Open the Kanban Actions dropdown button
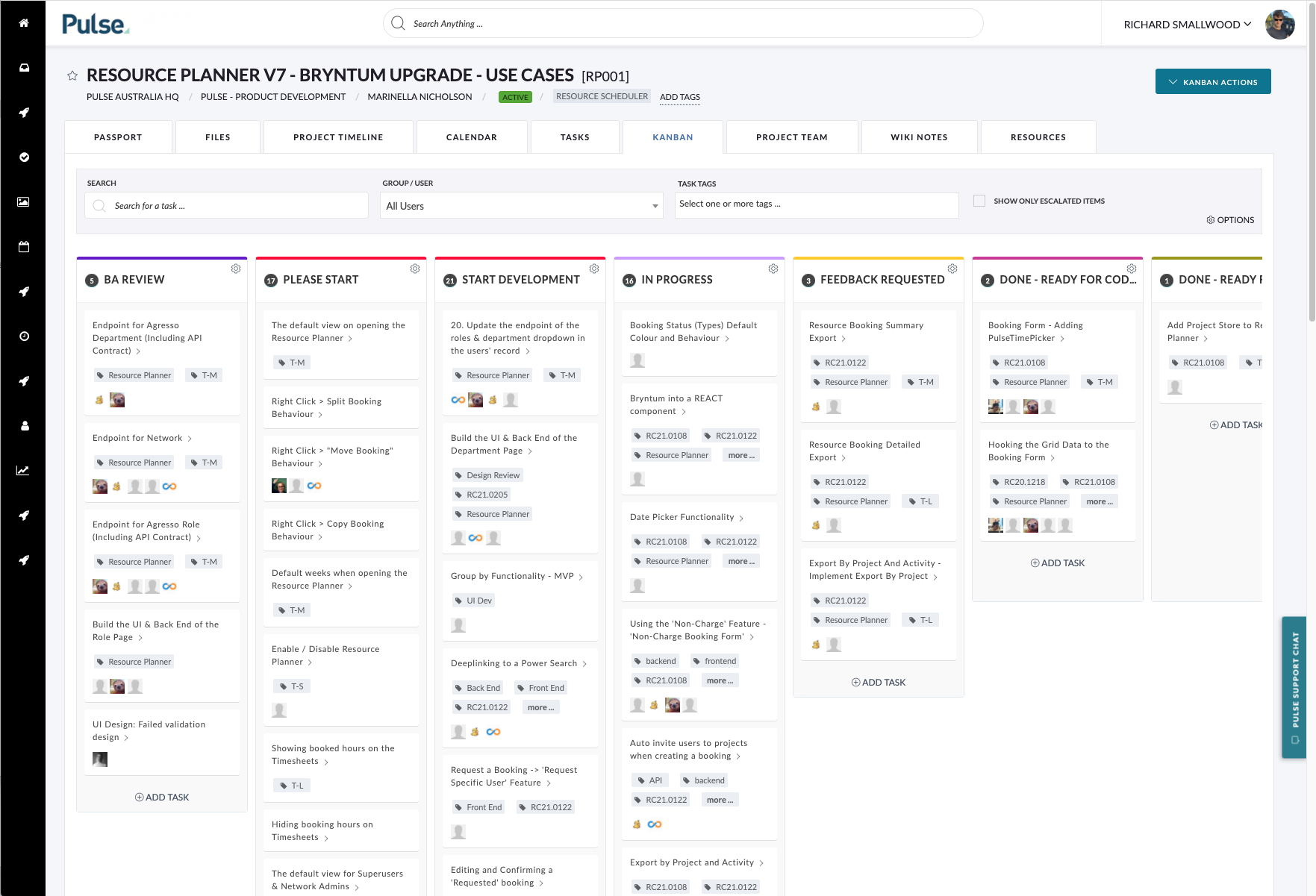The width and height of the screenshot is (1316, 896). click(x=1213, y=82)
